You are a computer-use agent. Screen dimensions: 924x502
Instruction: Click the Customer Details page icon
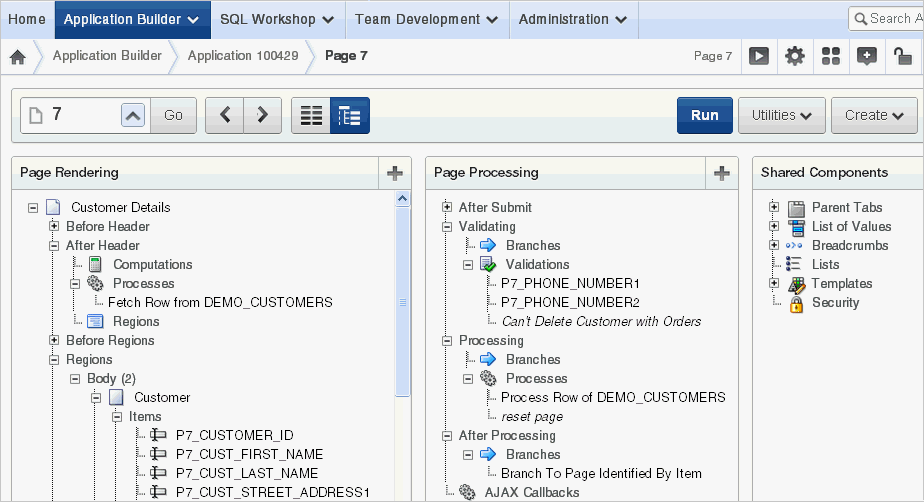53,207
